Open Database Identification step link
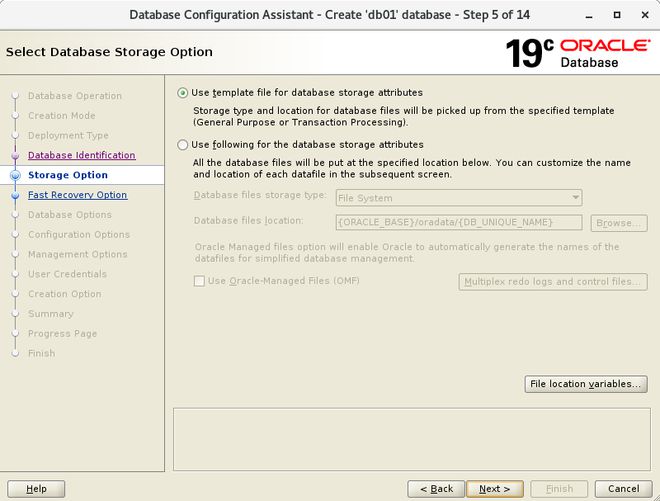This screenshot has height=501, width=660. [82, 155]
